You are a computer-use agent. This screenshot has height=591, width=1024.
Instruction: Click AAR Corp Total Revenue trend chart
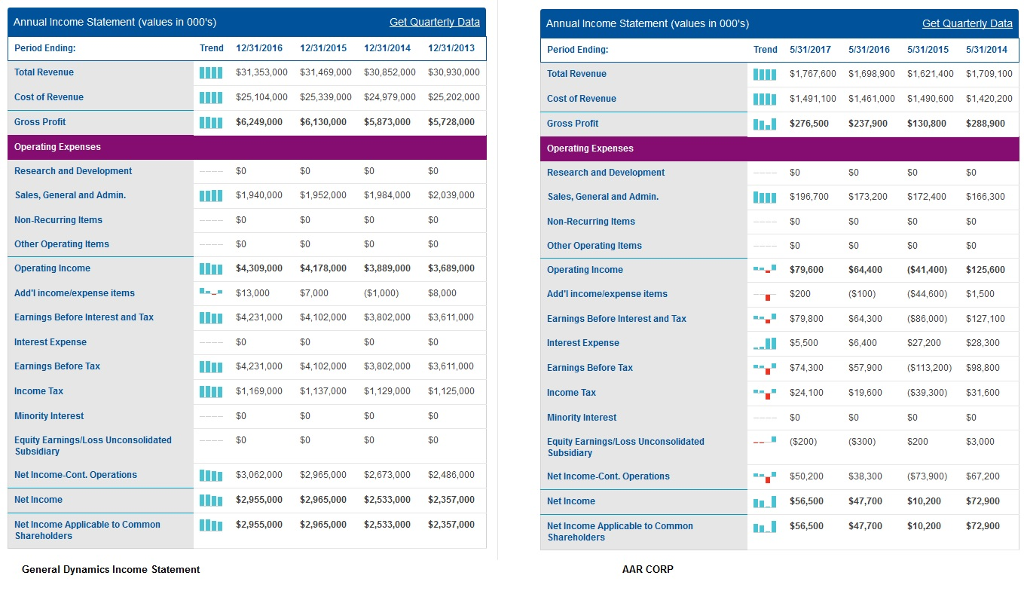[x=765, y=74]
